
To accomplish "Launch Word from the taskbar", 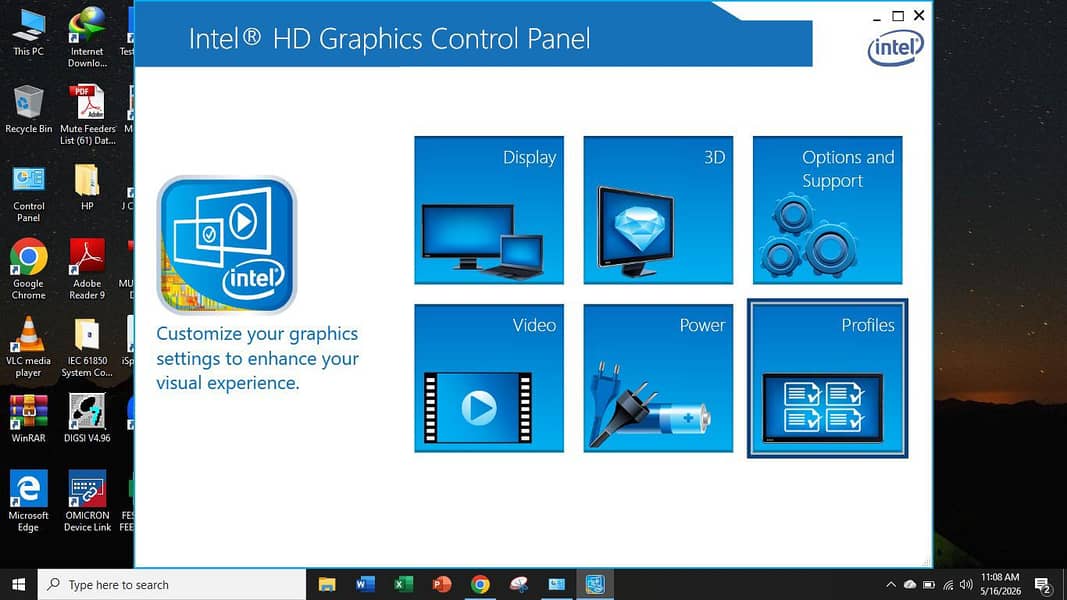I will pyautogui.click(x=365, y=584).
